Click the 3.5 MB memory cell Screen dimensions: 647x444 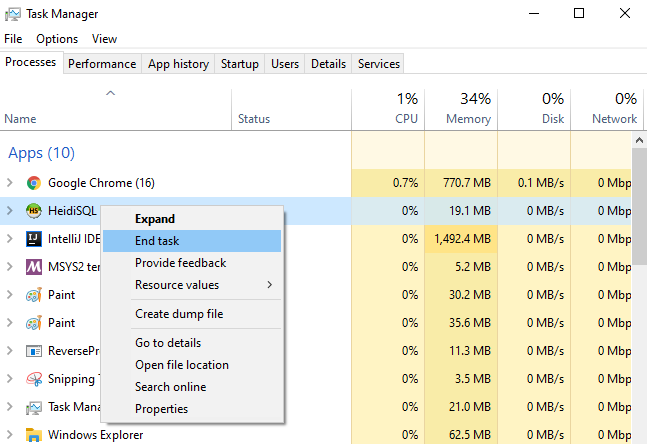[x=461, y=379]
